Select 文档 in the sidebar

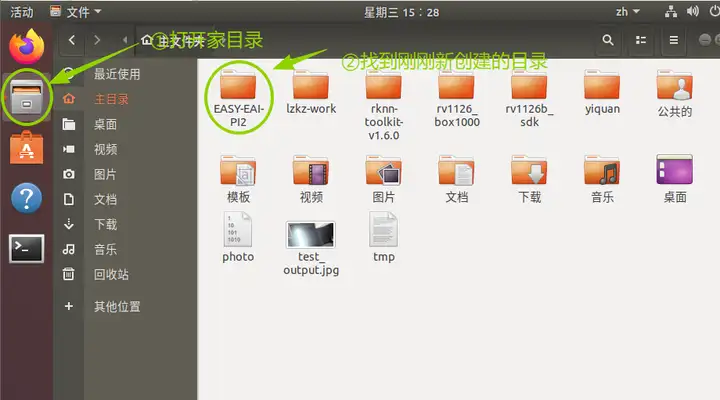[x=105, y=199]
